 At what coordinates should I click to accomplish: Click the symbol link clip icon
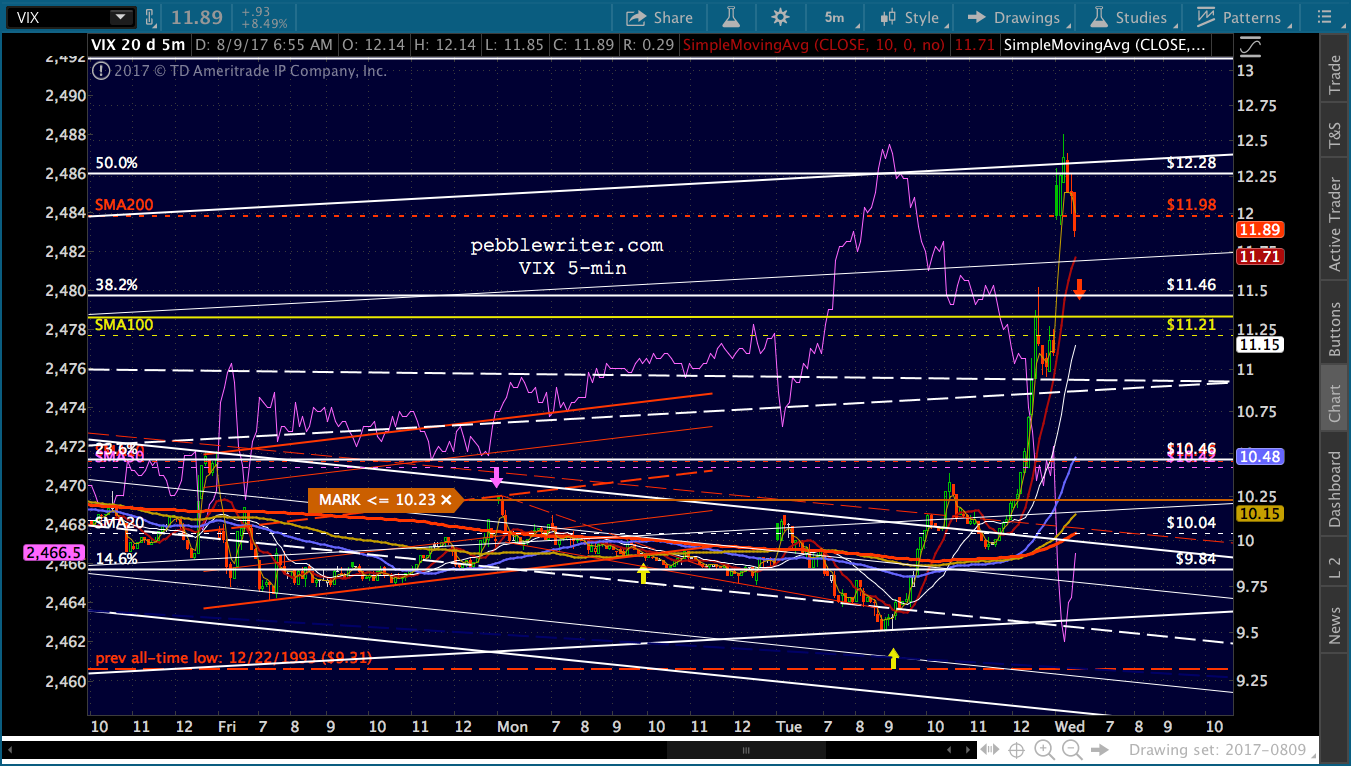tap(150, 17)
